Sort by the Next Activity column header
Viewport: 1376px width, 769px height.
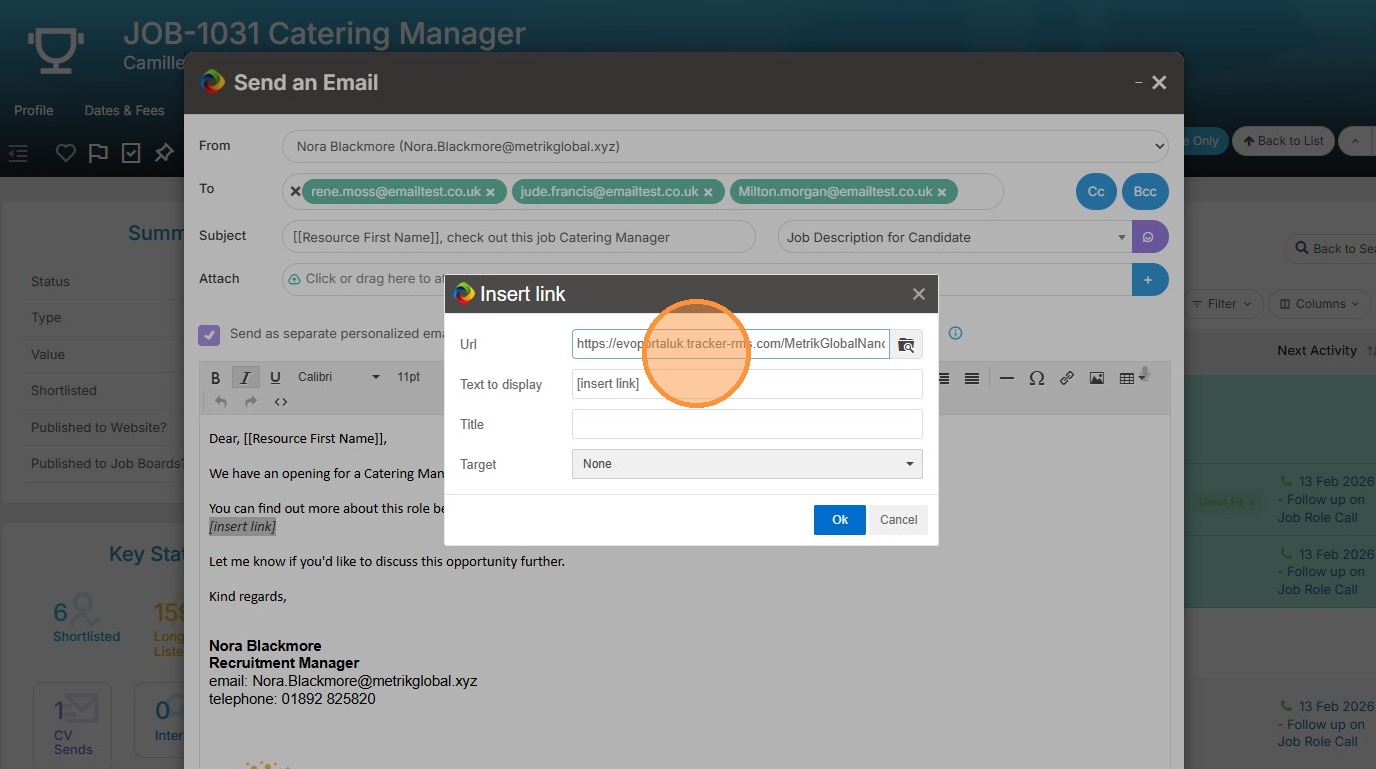click(x=1317, y=351)
